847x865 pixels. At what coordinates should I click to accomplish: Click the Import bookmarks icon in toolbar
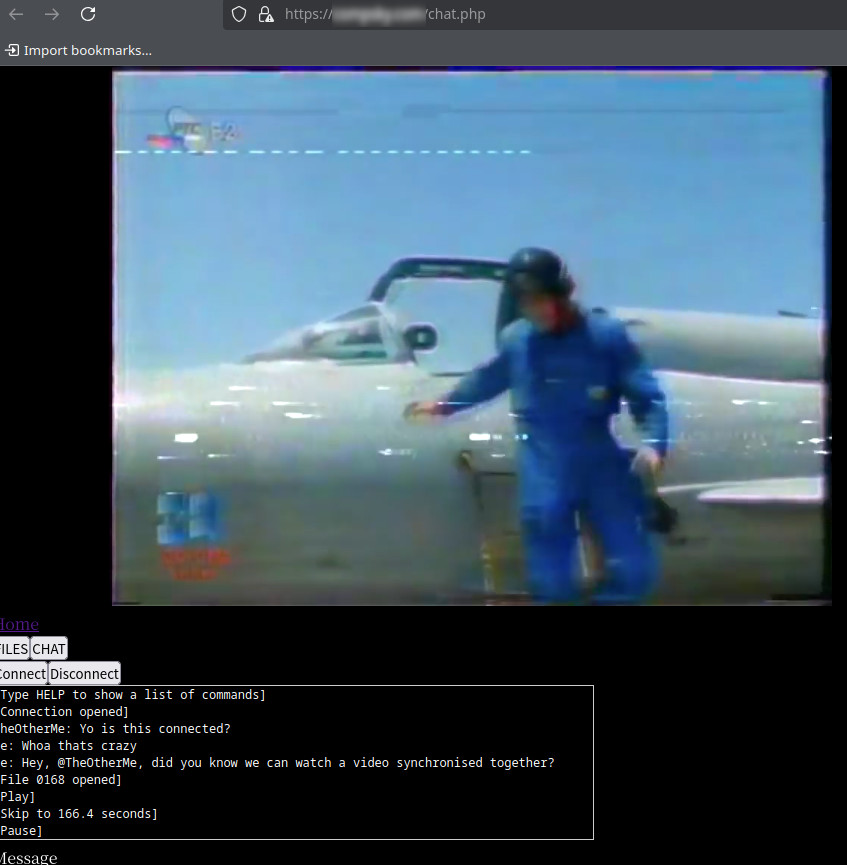pos(12,50)
